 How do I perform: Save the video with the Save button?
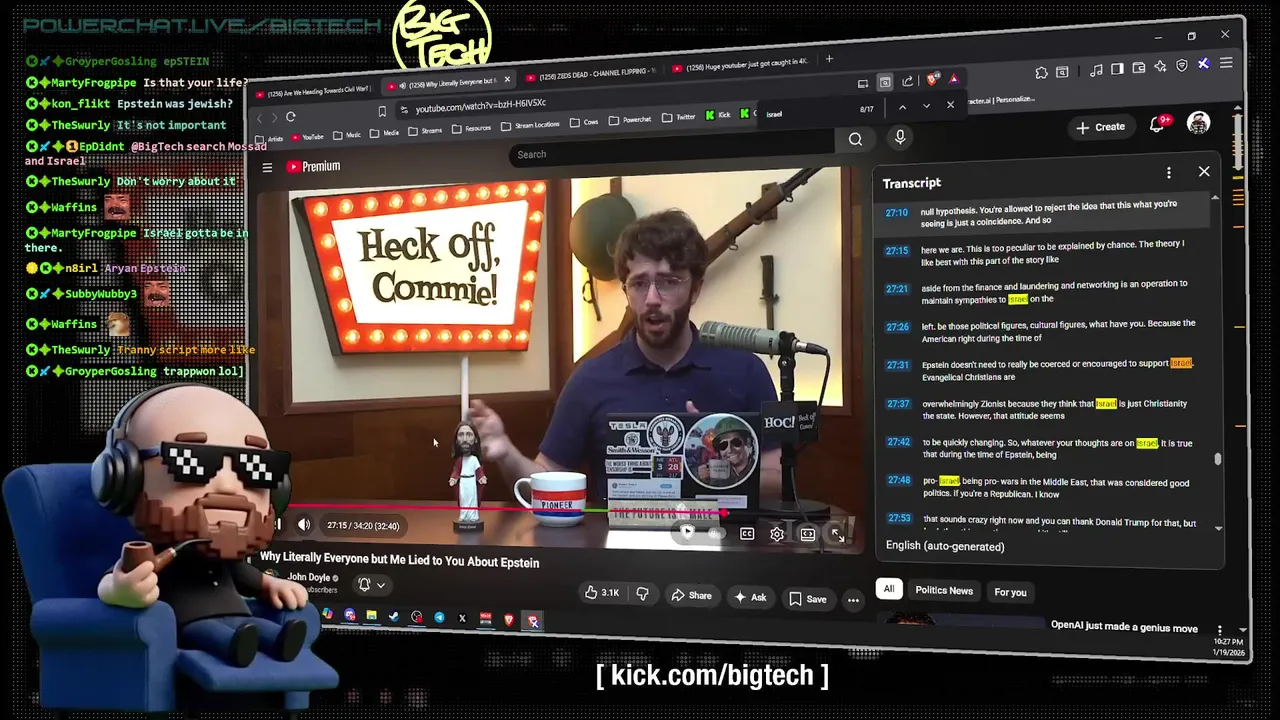pos(808,599)
